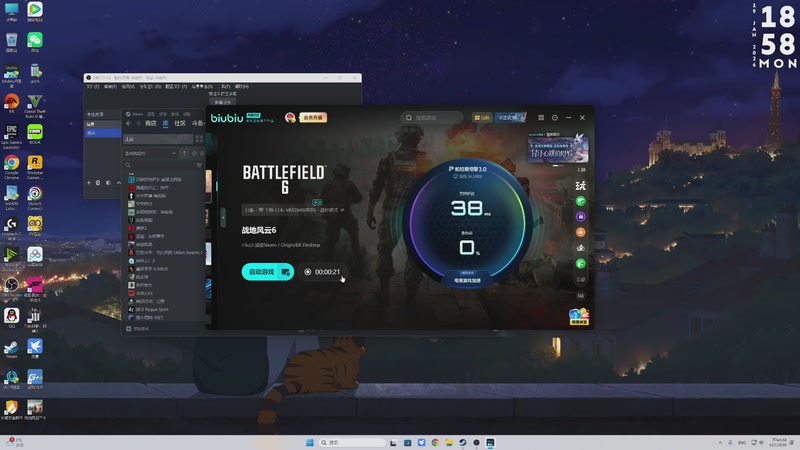Open the round settings icon in biubiu header
The image size is (800, 450).
(555, 118)
